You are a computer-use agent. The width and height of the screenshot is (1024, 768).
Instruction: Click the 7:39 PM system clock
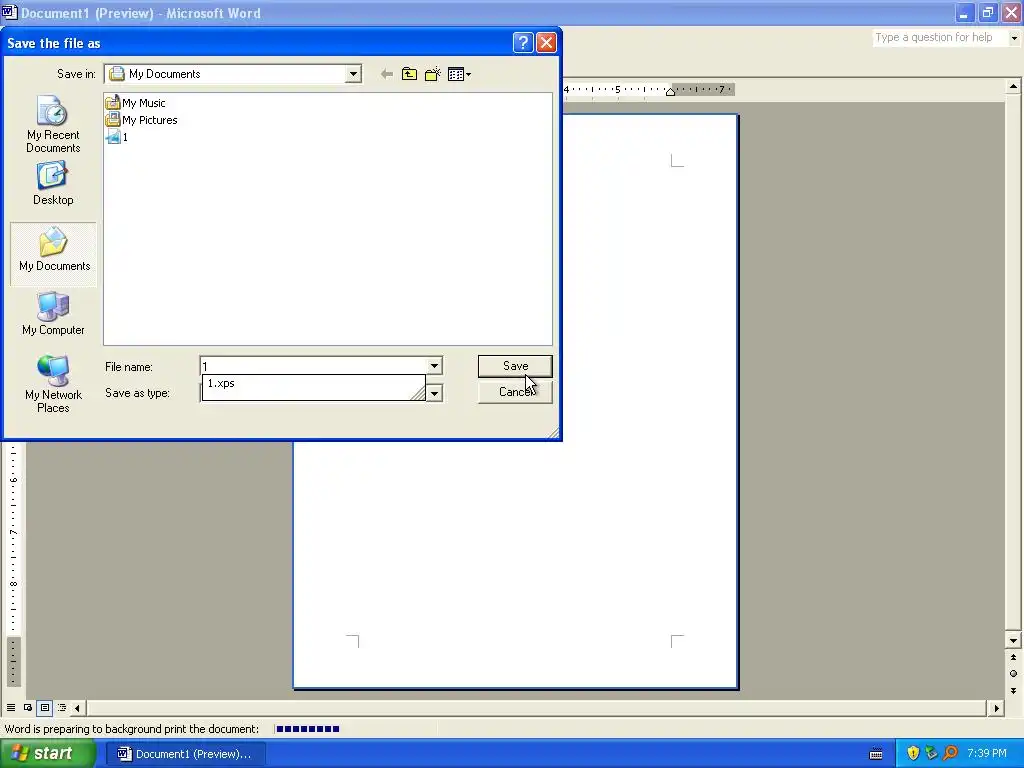click(987, 754)
